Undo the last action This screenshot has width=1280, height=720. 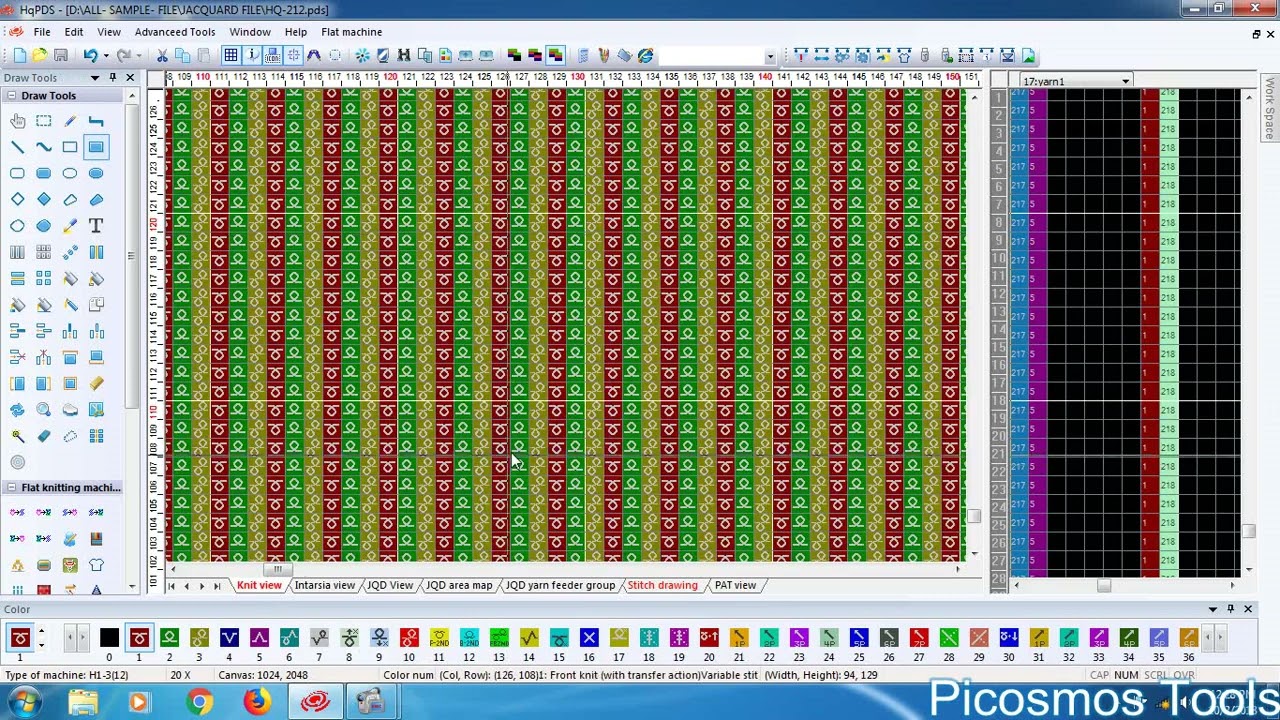point(90,56)
